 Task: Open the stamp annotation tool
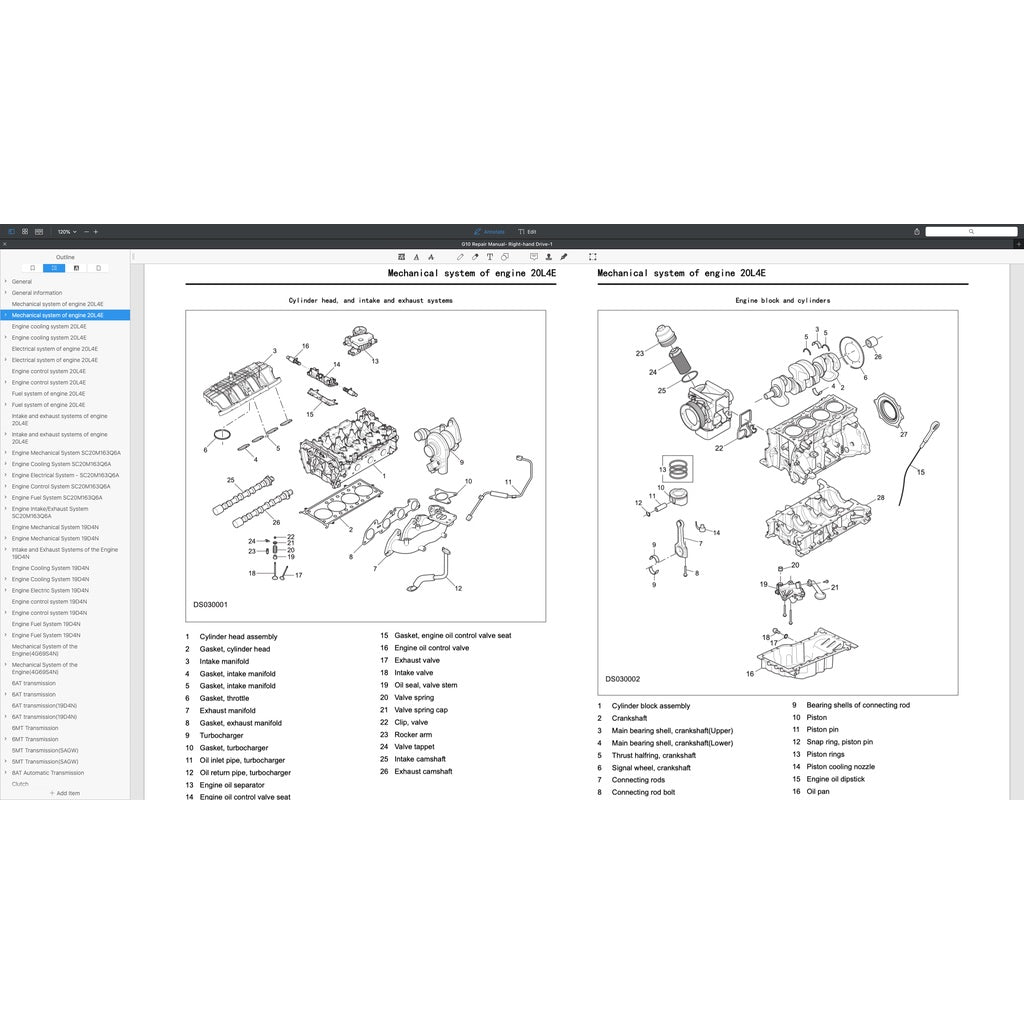tap(548, 257)
